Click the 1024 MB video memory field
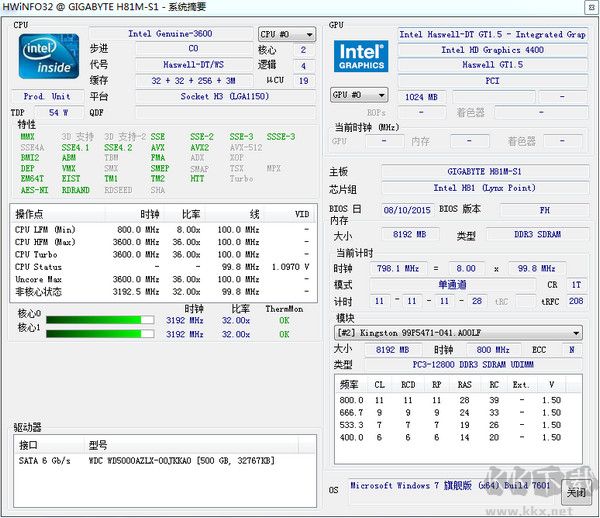The height and width of the screenshot is (518, 600). click(421, 97)
